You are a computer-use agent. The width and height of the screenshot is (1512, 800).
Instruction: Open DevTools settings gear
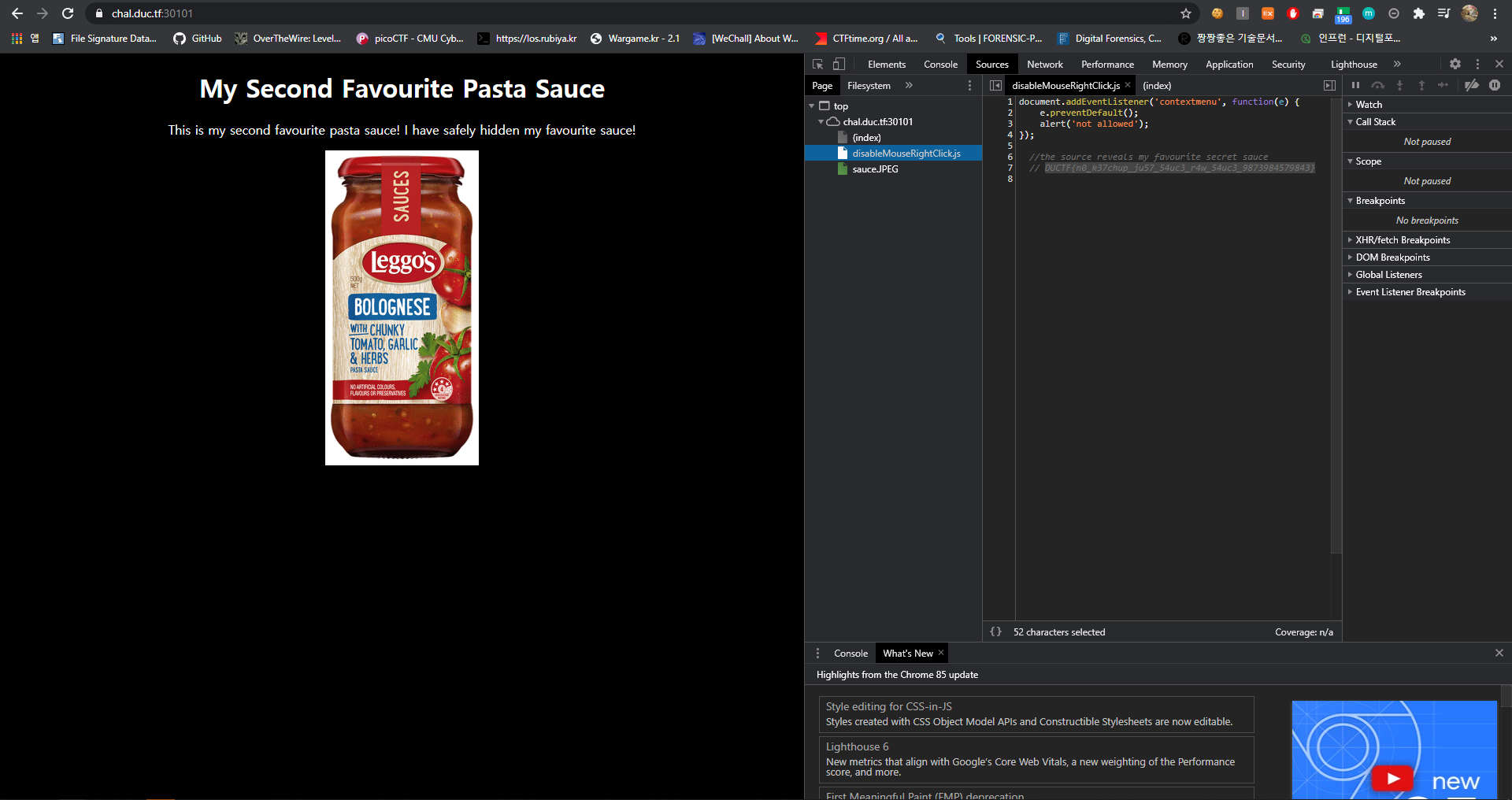[x=1455, y=65]
